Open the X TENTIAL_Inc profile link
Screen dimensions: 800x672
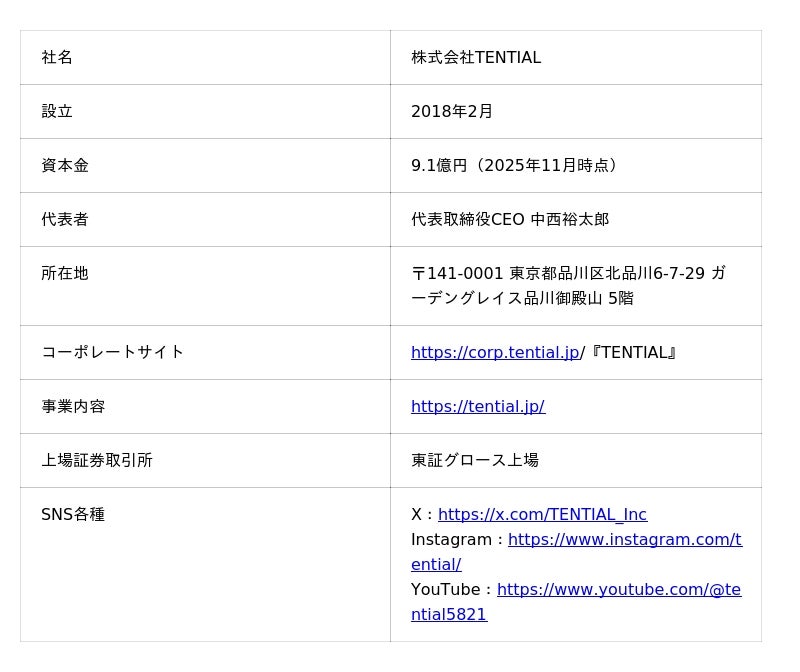(542, 514)
